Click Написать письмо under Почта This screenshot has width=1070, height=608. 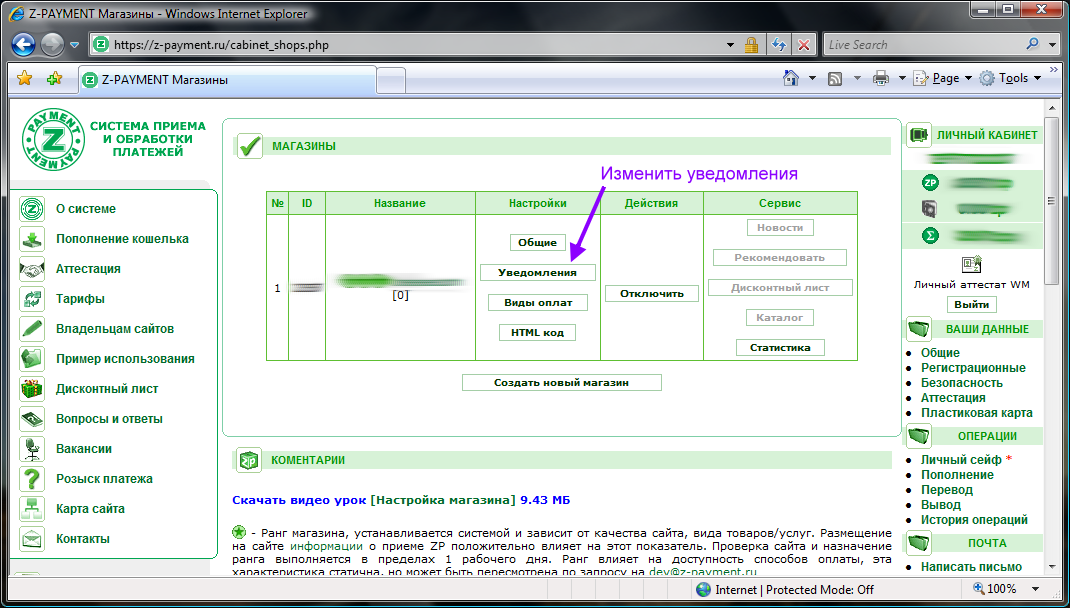[x=971, y=567]
